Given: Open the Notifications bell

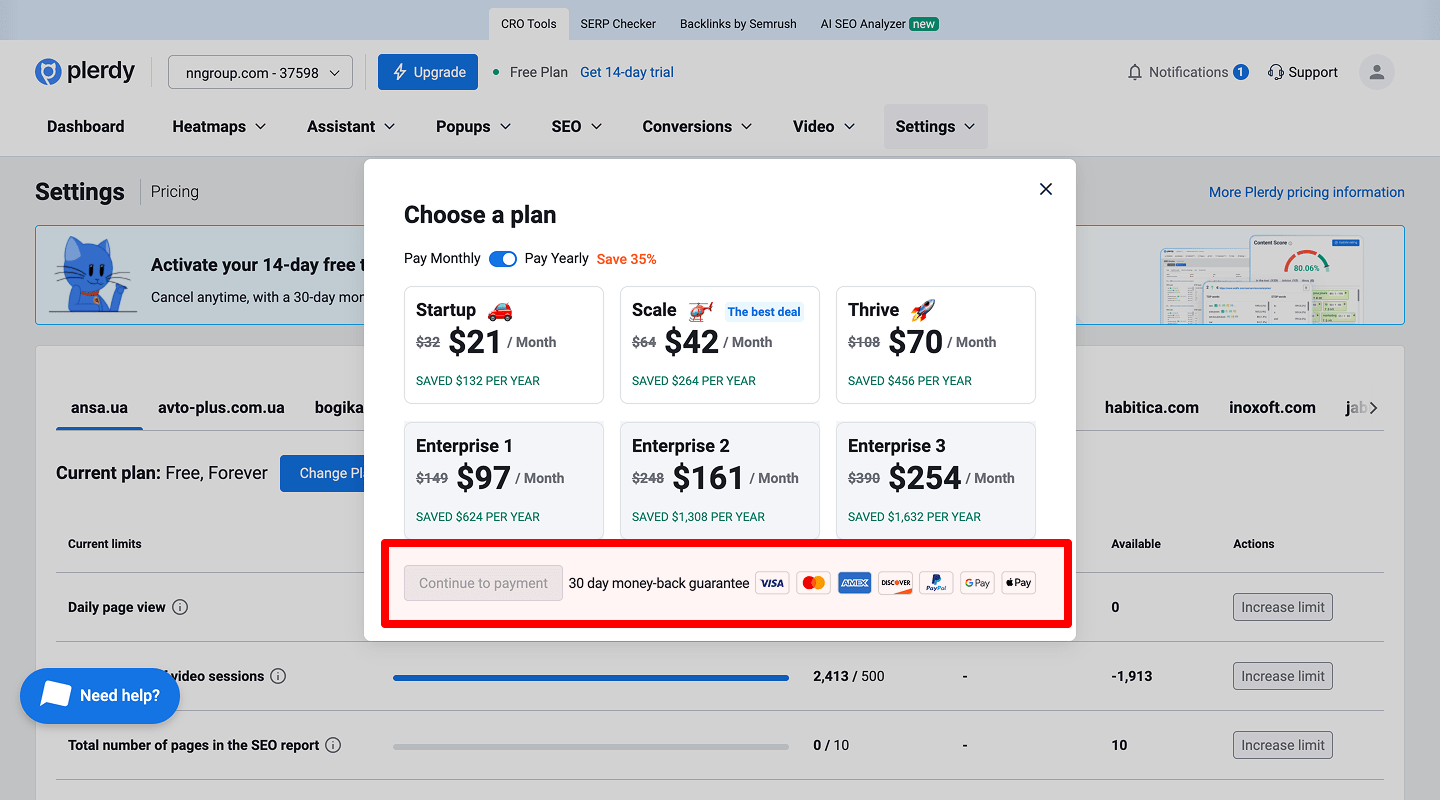Looking at the screenshot, I should coord(1134,71).
